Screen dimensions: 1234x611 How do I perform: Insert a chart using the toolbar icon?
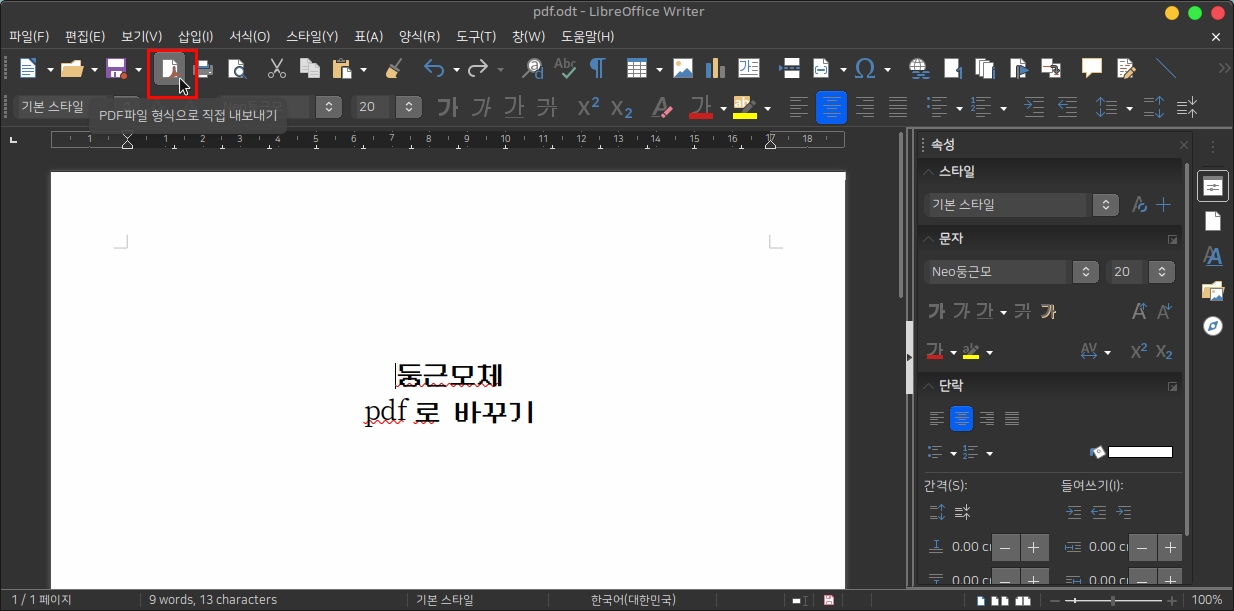(715, 69)
